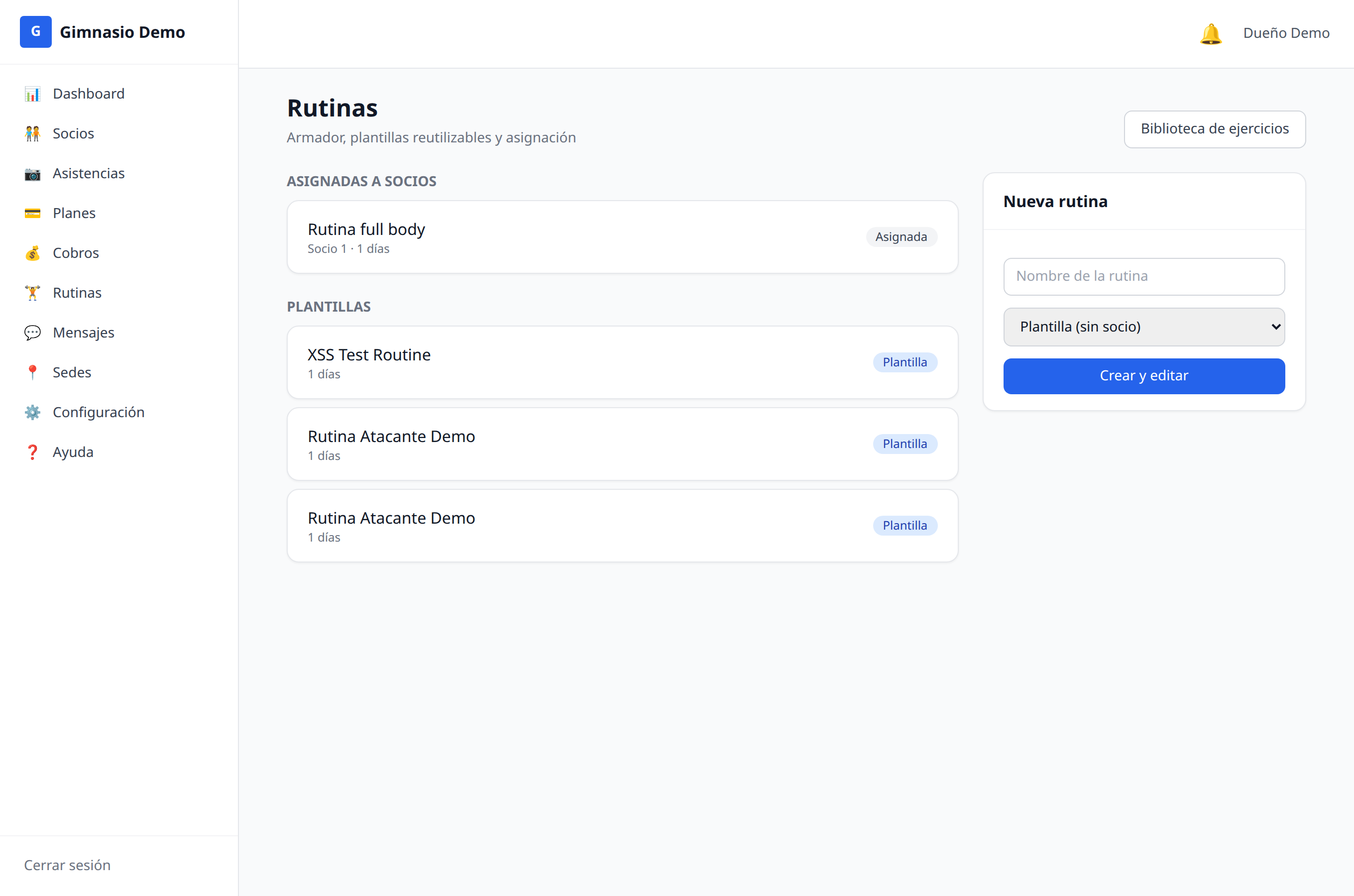The height and width of the screenshot is (896, 1354).
Task: Click the ASIGNADAS A SOCIOS heading
Action: coord(361,181)
